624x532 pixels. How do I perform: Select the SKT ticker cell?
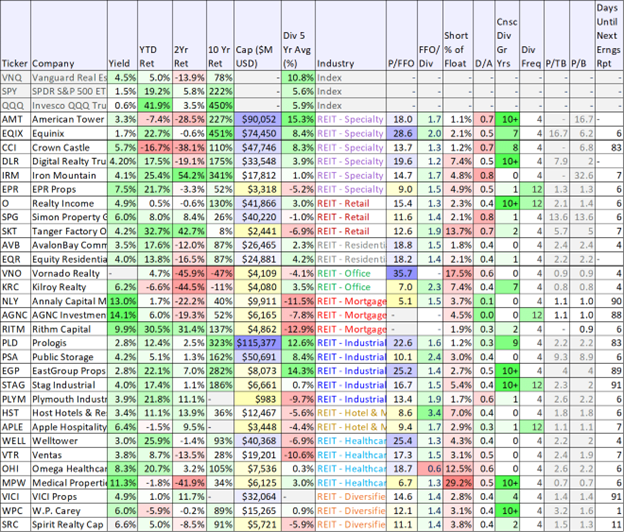[x=15, y=231]
